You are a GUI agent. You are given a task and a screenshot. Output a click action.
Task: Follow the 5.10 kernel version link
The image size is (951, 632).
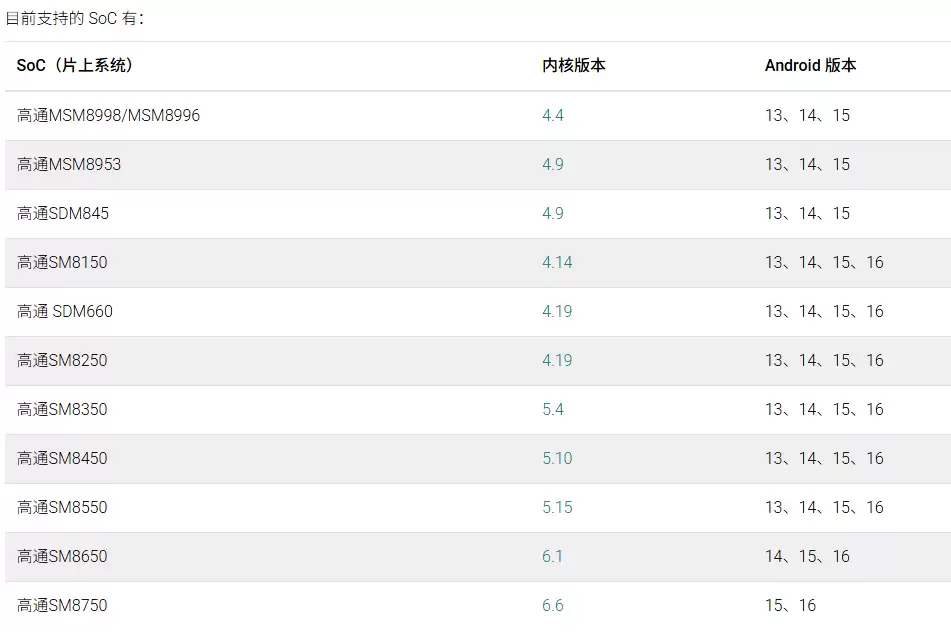click(557, 459)
